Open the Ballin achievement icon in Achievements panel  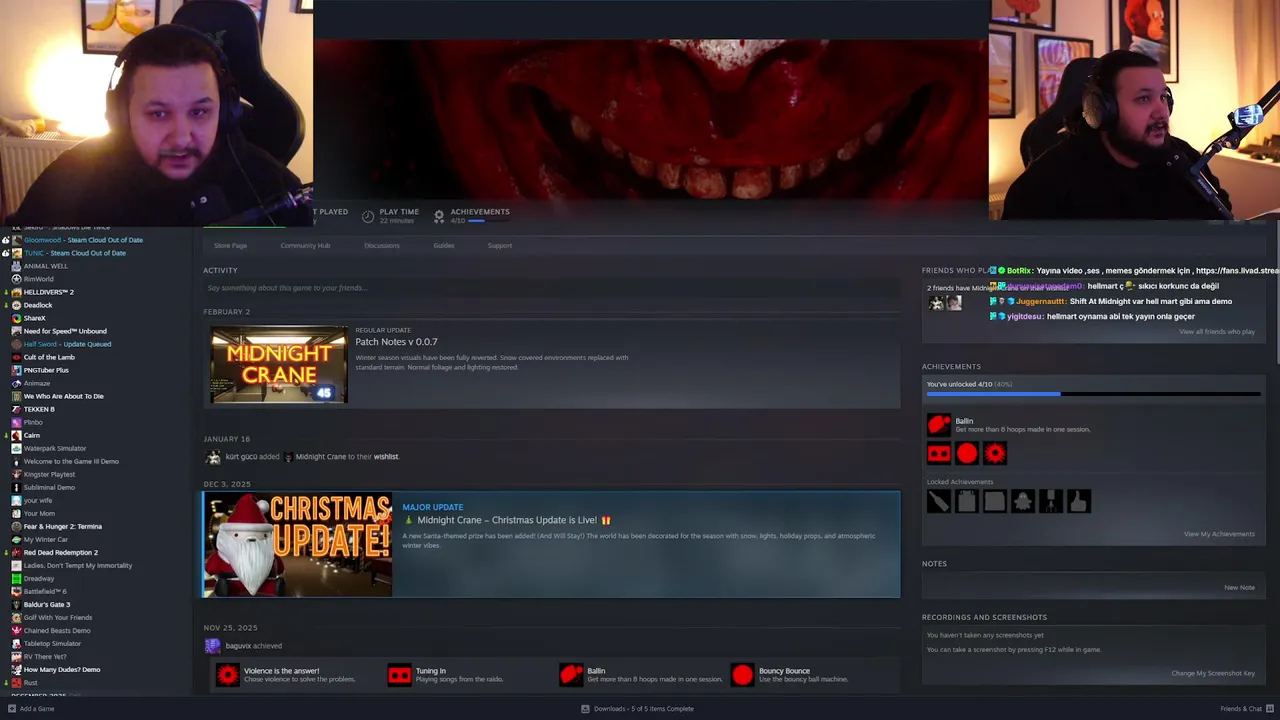[938, 425]
